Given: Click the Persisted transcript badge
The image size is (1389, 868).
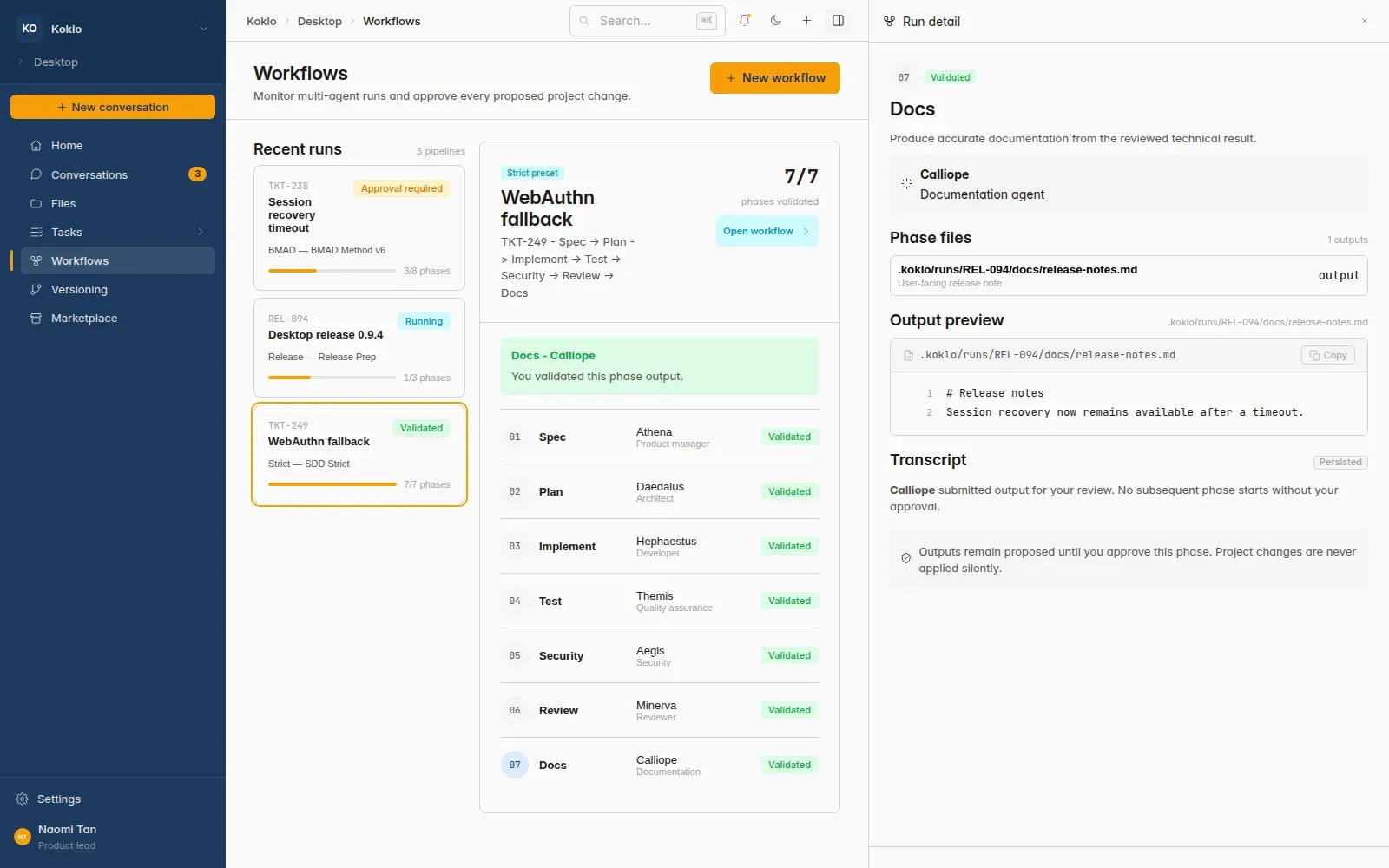Looking at the screenshot, I should pyautogui.click(x=1340, y=462).
